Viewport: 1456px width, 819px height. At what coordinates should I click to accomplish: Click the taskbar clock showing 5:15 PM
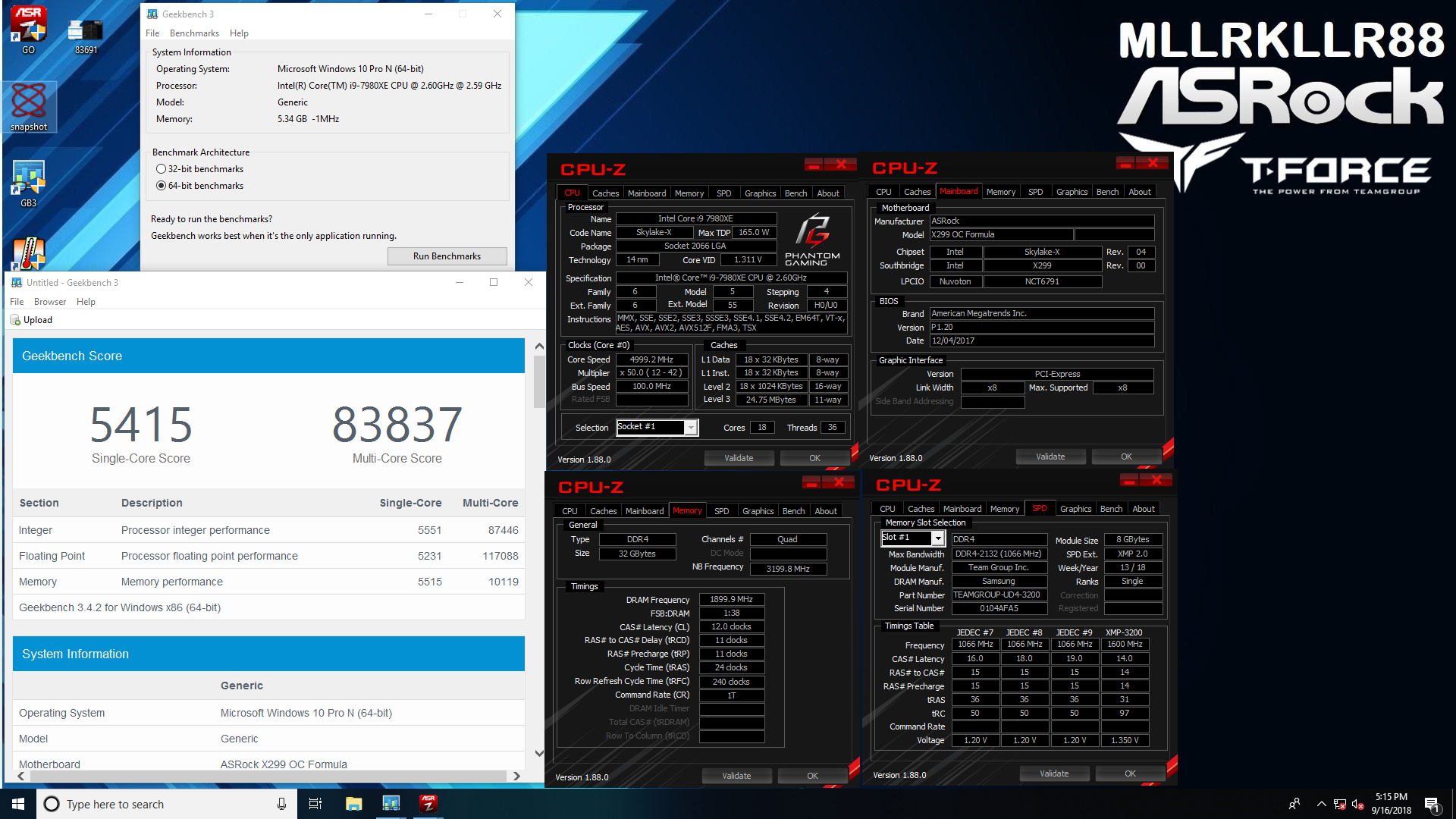tap(1391, 804)
